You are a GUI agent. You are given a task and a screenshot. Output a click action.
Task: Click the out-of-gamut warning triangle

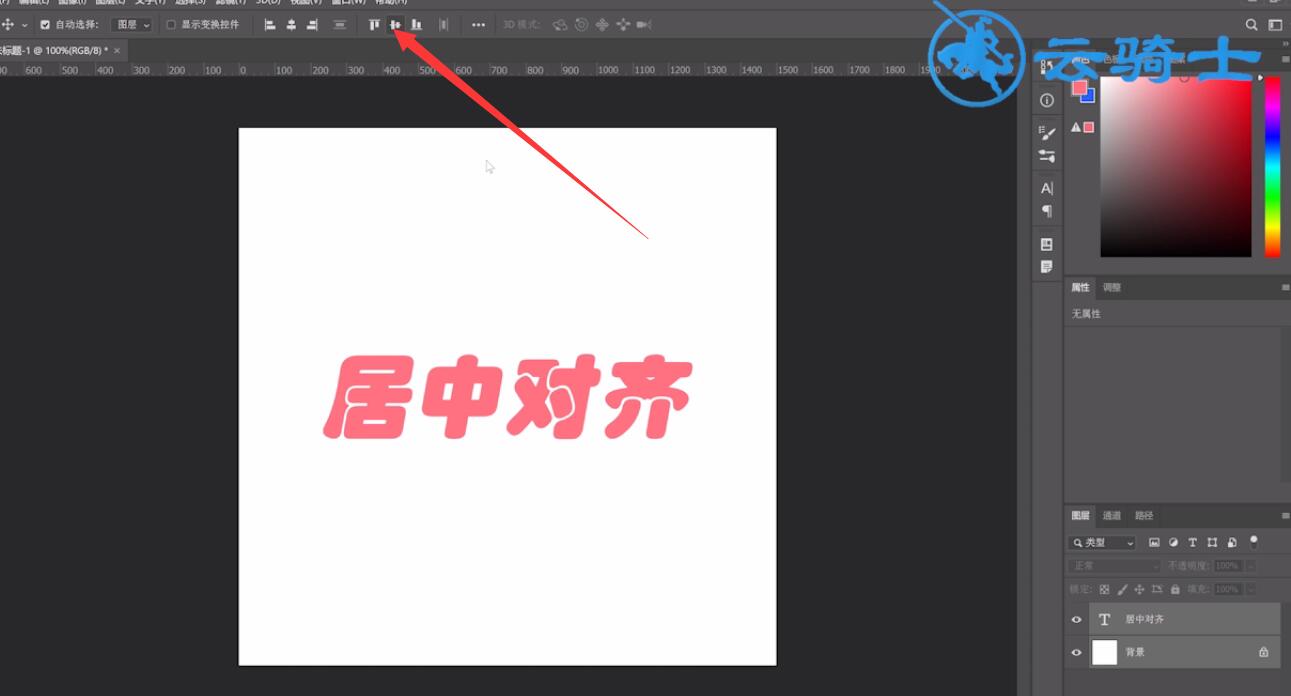point(1076,127)
